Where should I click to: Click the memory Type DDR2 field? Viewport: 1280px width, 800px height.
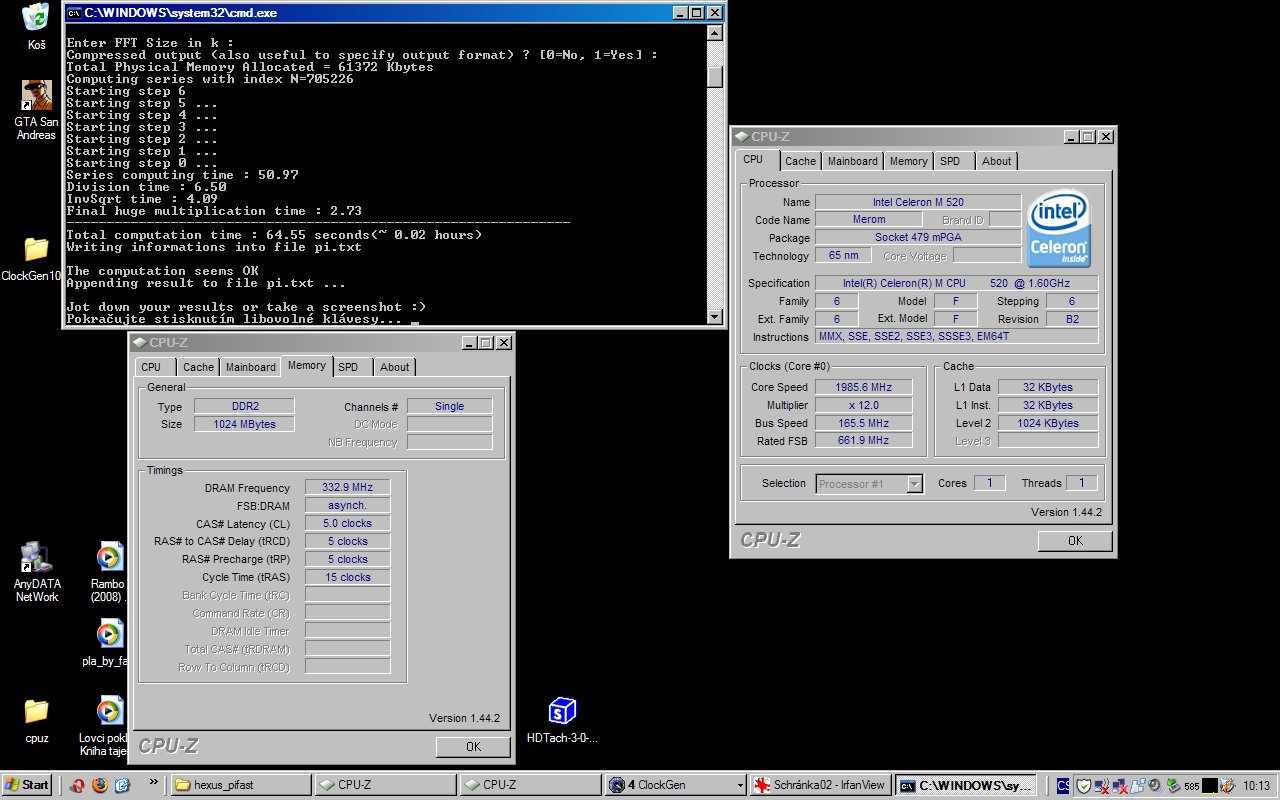244,406
